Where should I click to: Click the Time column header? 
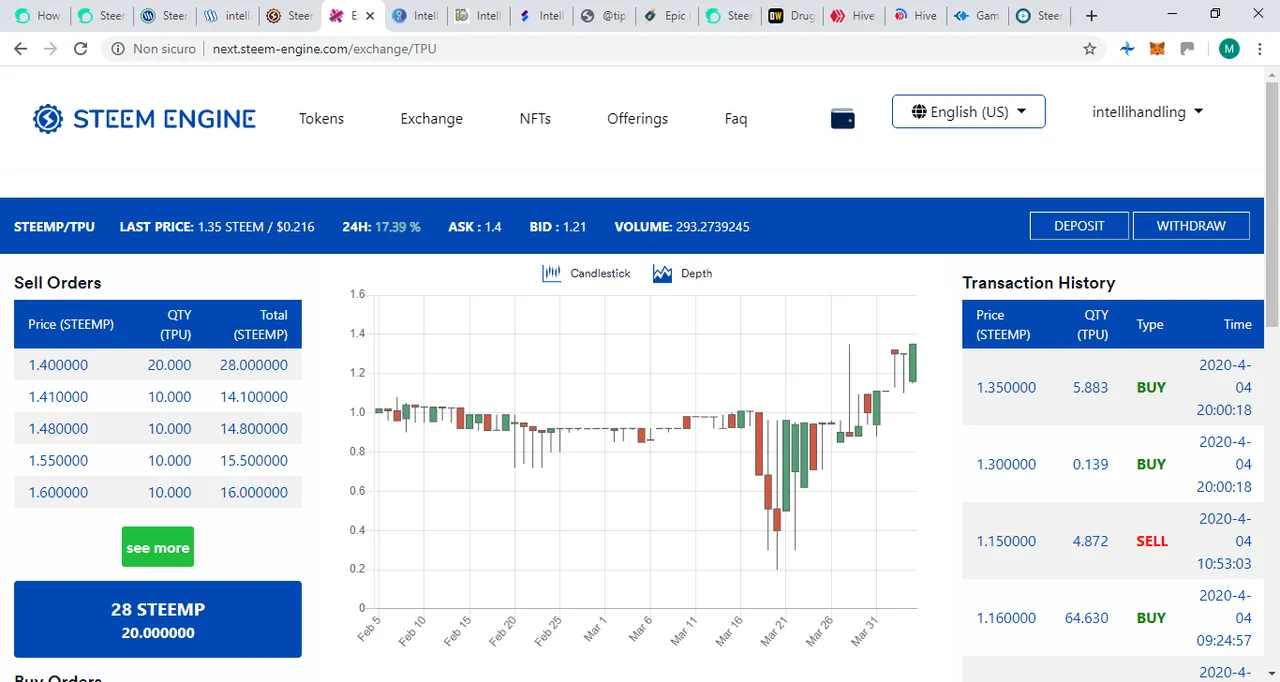coord(1238,324)
